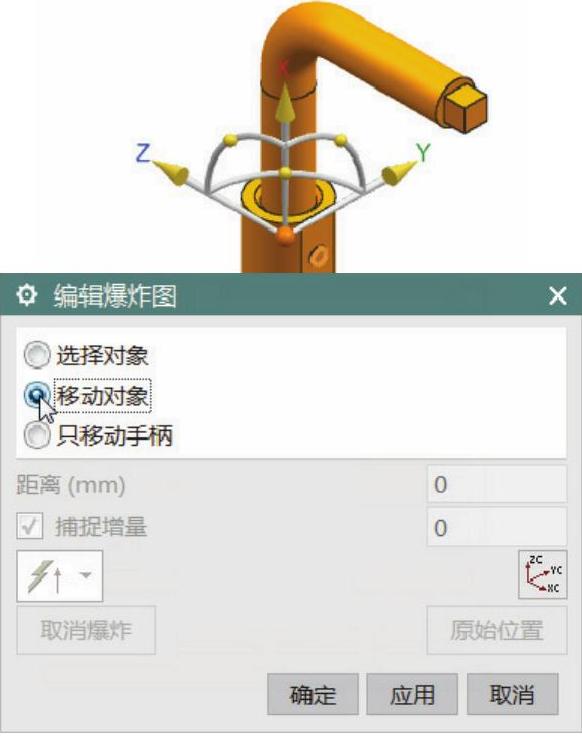The width and height of the screenshot is (582, 750).
Task: Click the Z-axis cone handle
Action: (x=172, y=173)
